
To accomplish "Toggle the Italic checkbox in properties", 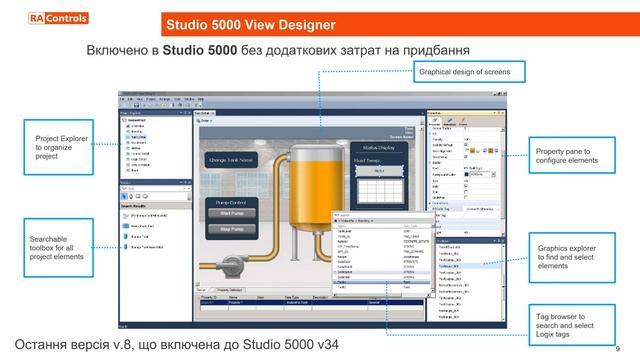I will 466,191.
